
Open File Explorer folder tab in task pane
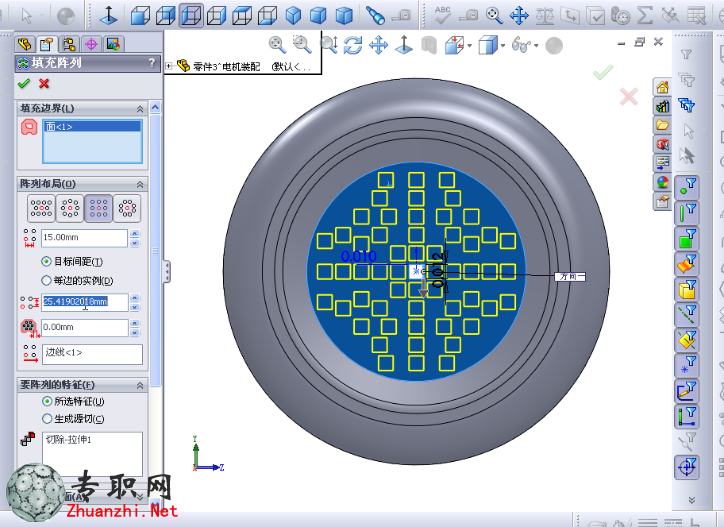663,125
